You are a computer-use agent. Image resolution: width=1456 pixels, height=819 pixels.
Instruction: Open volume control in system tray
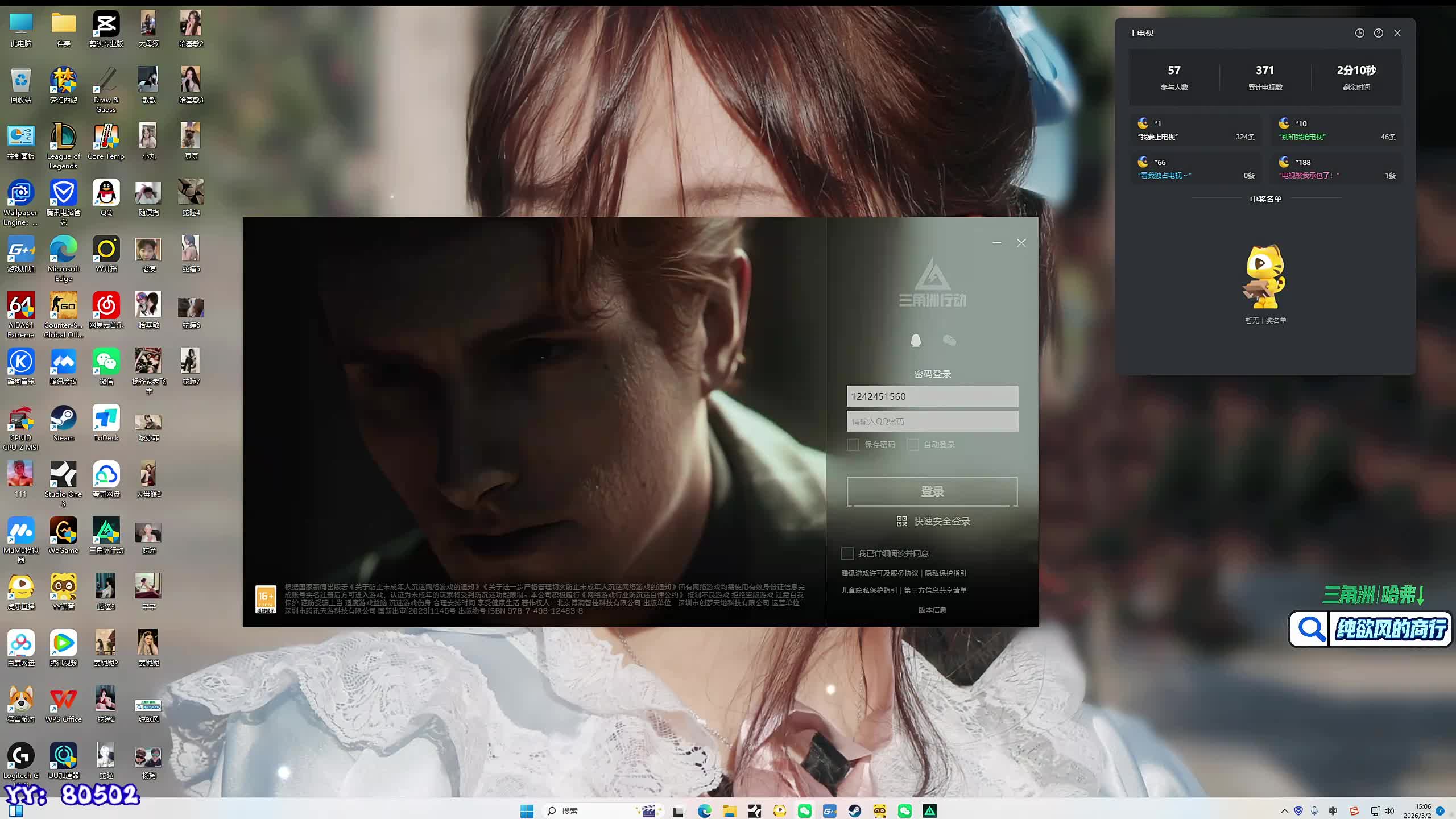coord(1389,811)
